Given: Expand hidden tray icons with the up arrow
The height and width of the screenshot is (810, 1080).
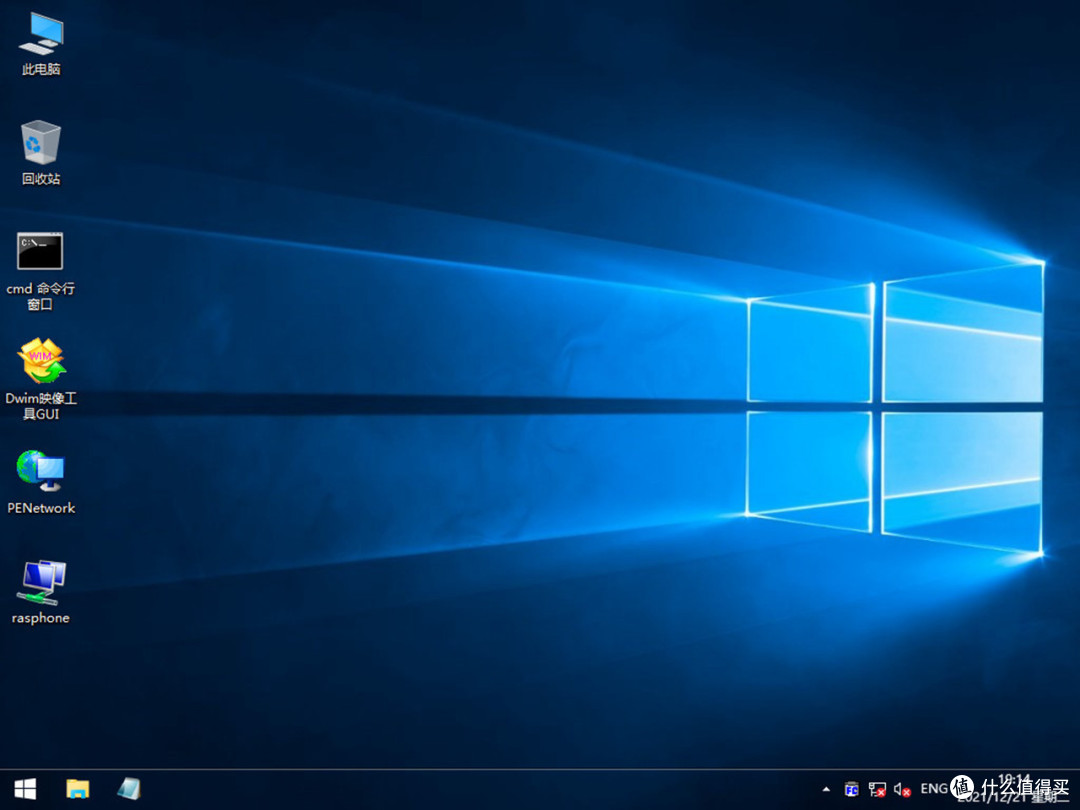Looking at the screenshot, I should click(827, 789).
